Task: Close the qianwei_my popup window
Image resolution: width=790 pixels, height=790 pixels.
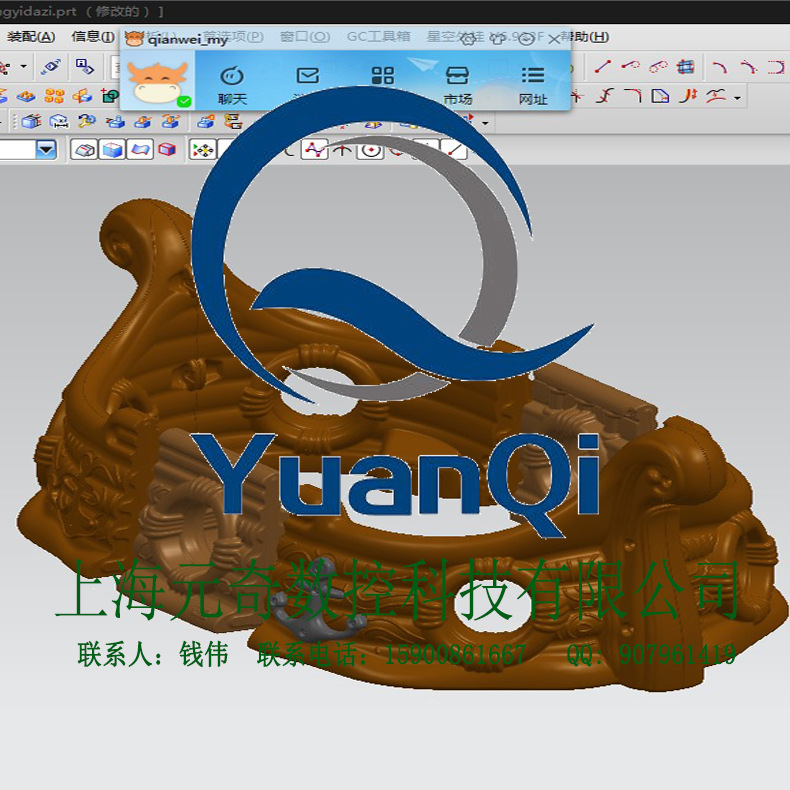Action: point(554,39)
